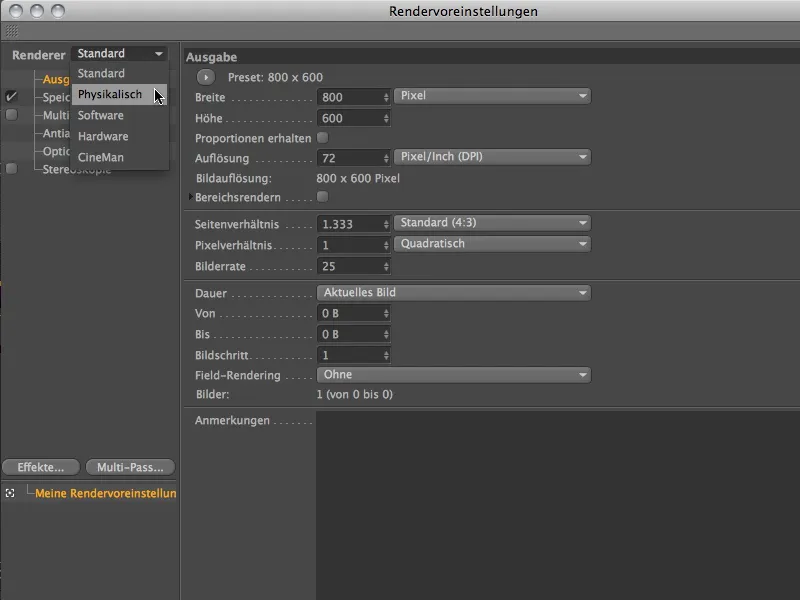Viewport: 800px width, 600px height.
Task: Click the Bilderrate stepper arrows
Action: [386, 266]
